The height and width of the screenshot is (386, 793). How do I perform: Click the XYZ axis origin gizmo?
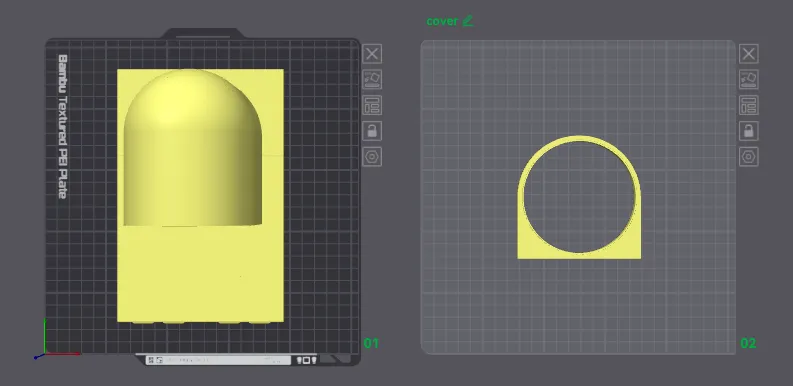pos(45,354)
